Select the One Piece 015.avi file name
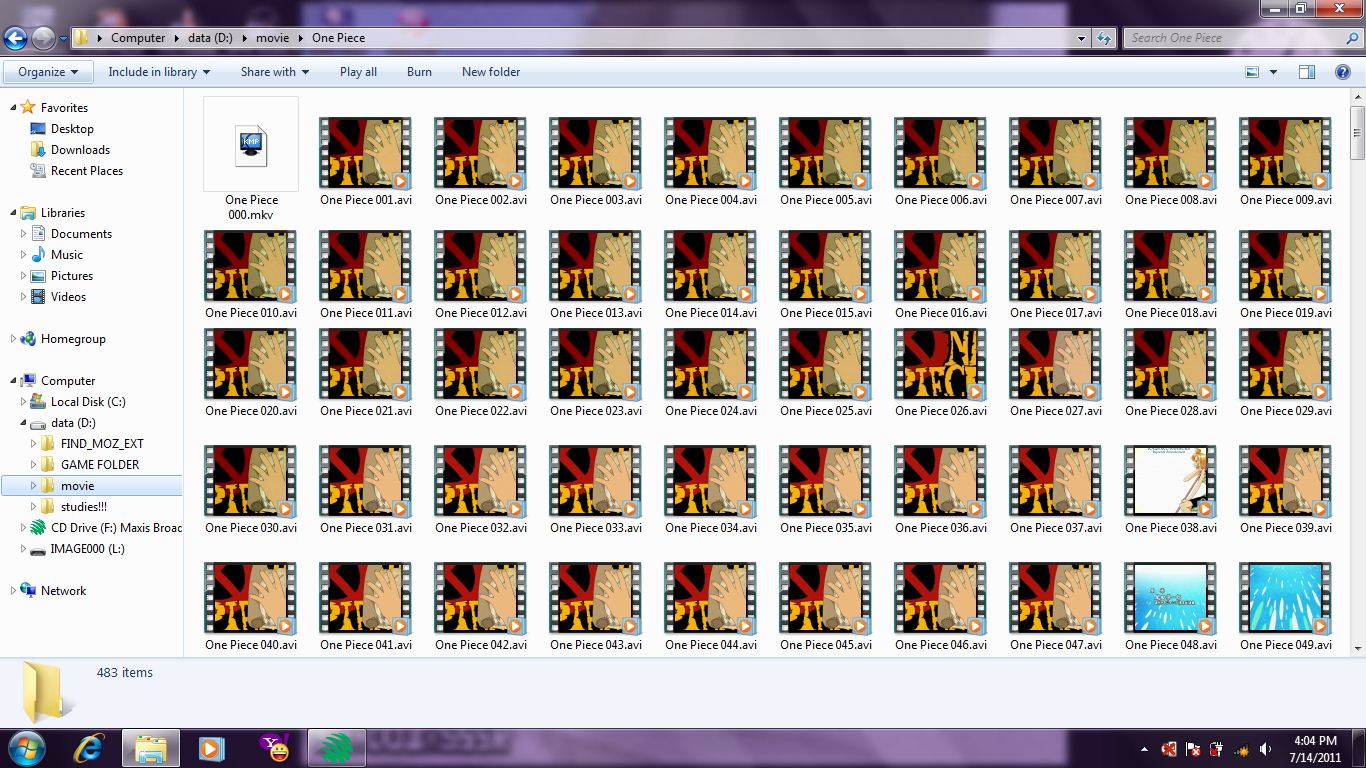Image resolution: width=1366 pixels, height=768 pixels. [826, 313]
